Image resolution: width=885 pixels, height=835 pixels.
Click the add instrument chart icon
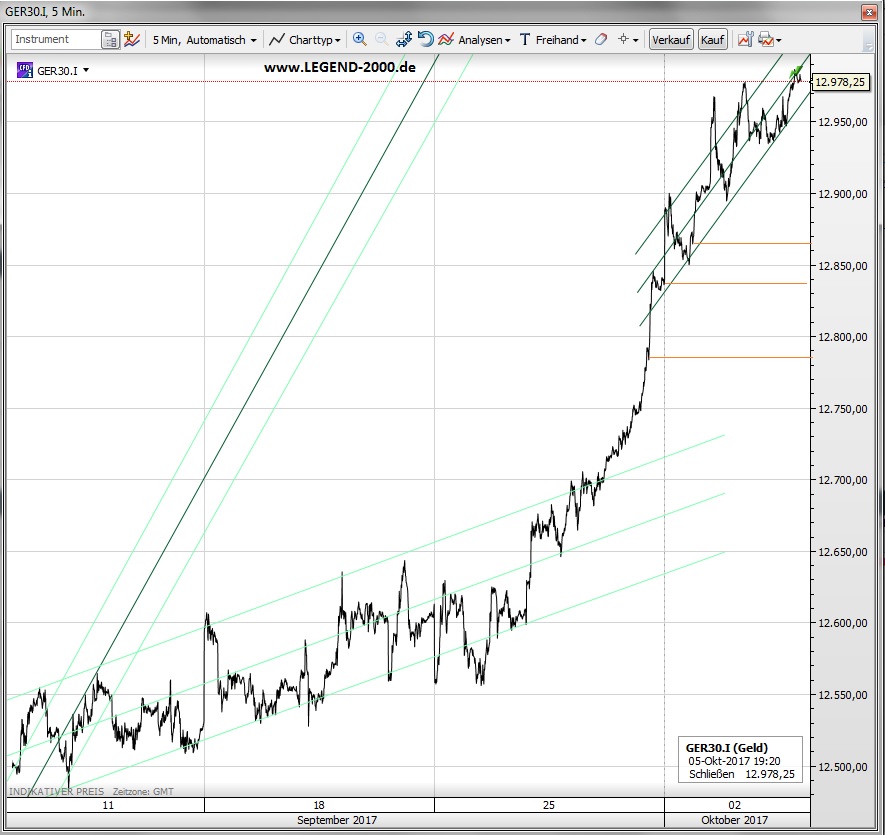click(132, 40)
